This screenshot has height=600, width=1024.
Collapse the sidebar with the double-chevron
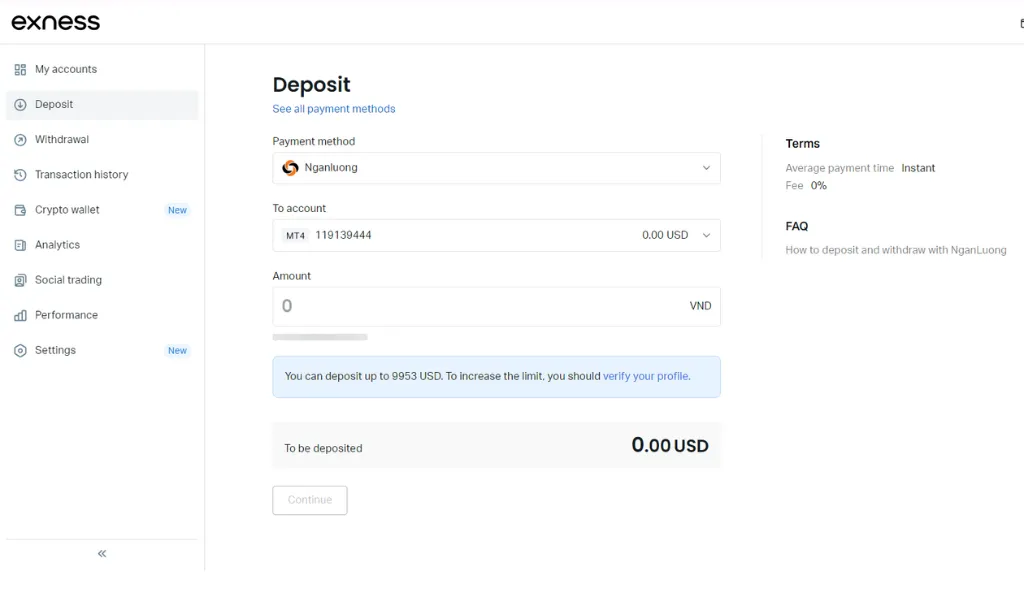[100, 553]
